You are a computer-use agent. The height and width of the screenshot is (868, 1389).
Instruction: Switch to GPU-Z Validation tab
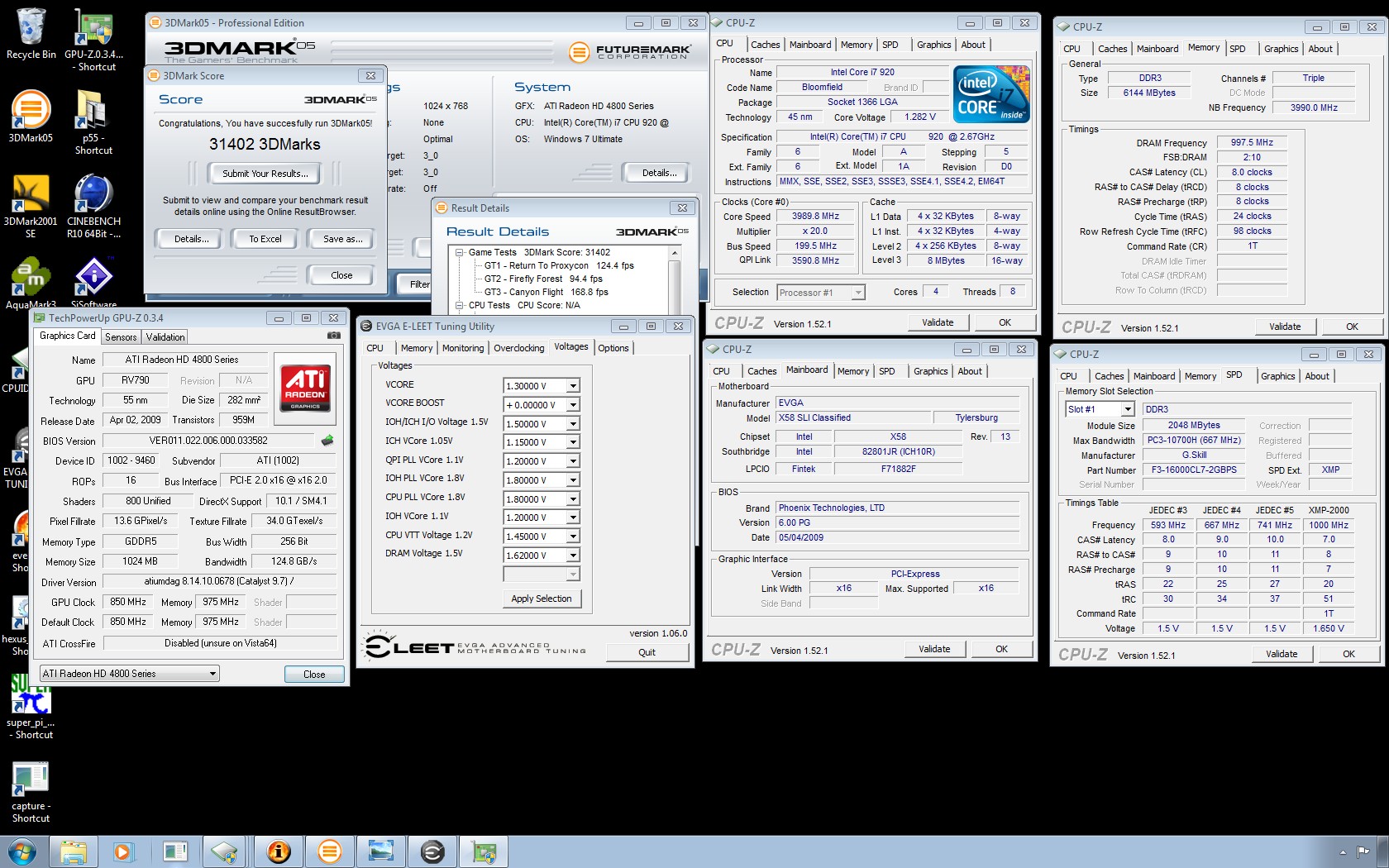[165, 337]
